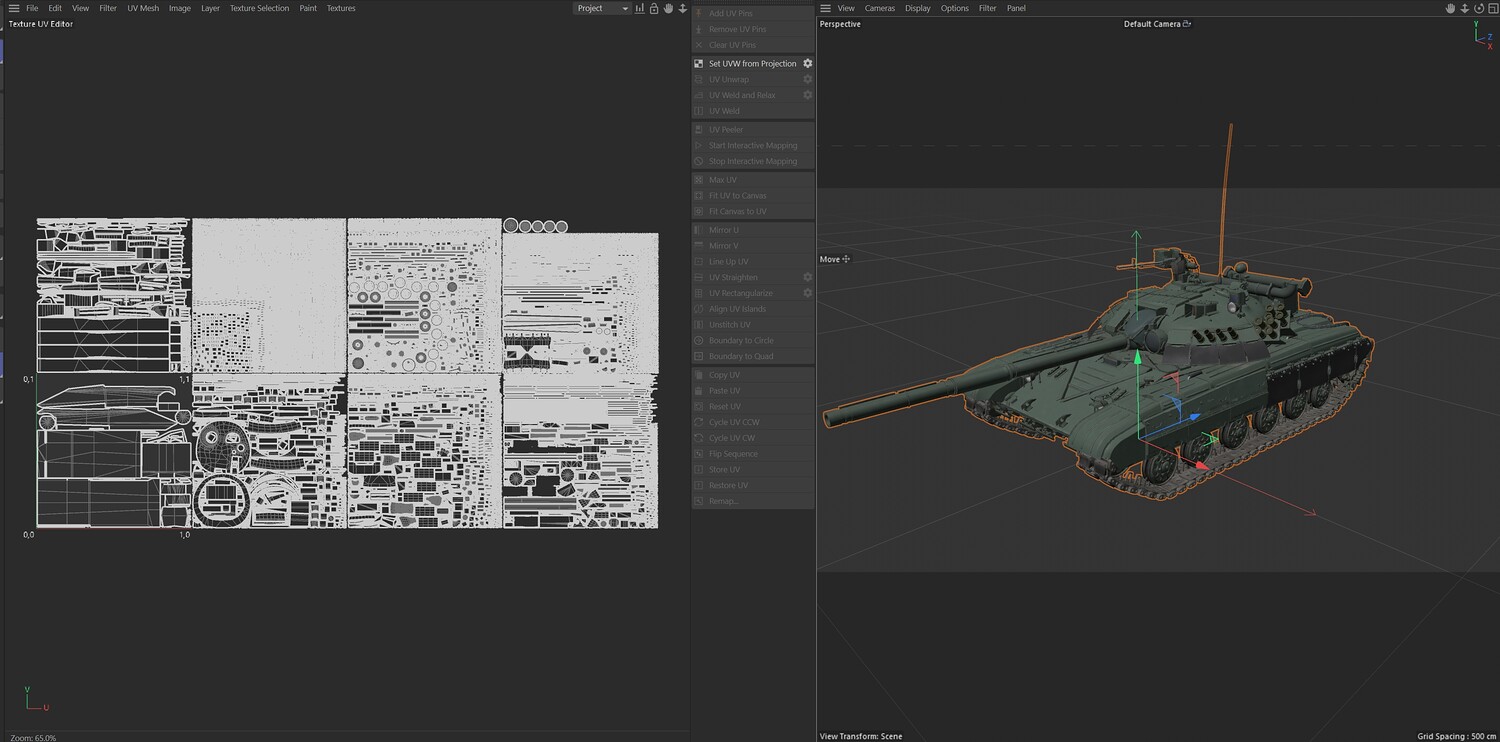
Task: Open settings gear for Set UVW from Projection
Action: click(808, 63)
